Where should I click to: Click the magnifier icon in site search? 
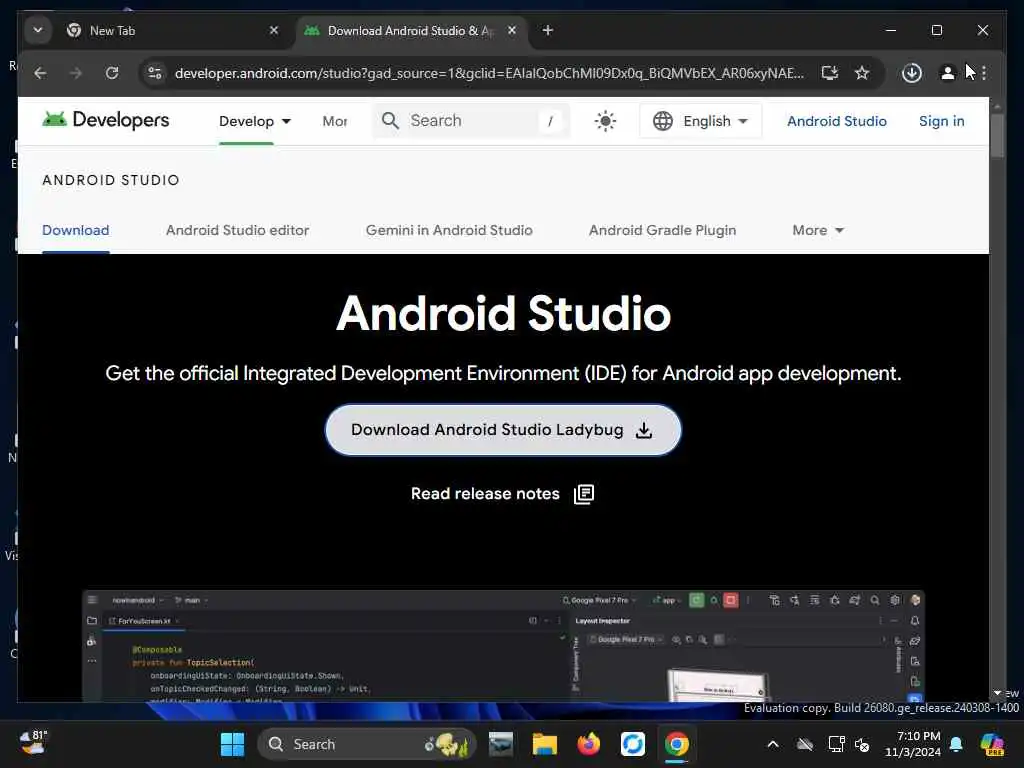(x=390, y=121)
